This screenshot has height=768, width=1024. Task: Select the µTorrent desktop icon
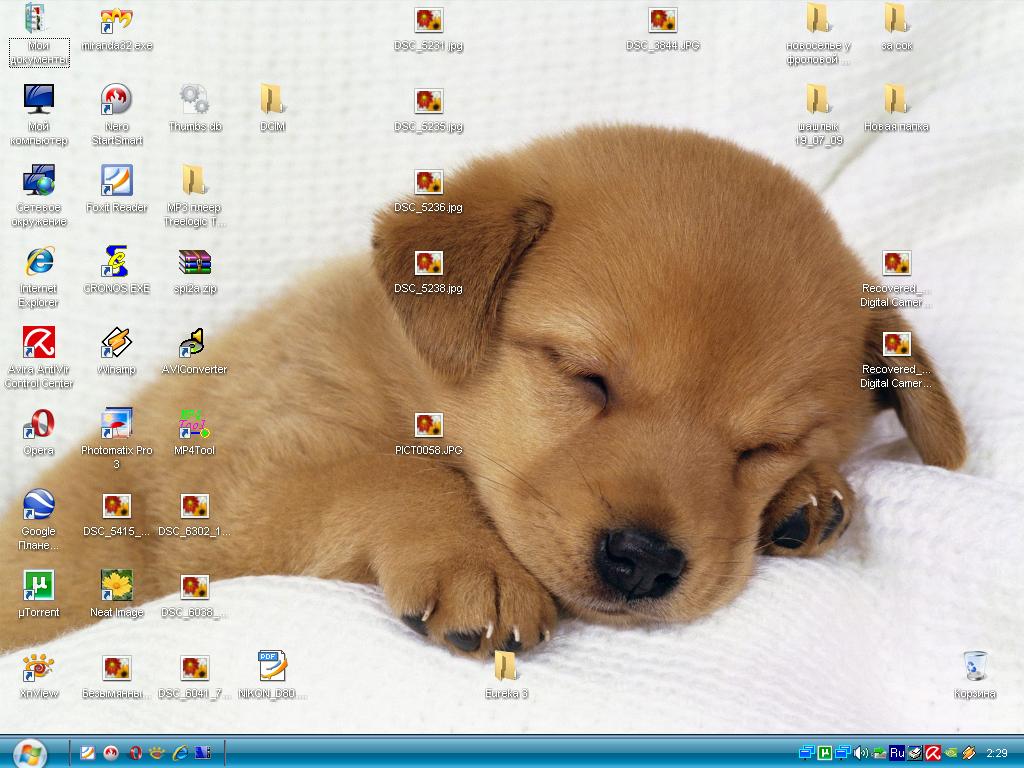(x=39, y=586)
